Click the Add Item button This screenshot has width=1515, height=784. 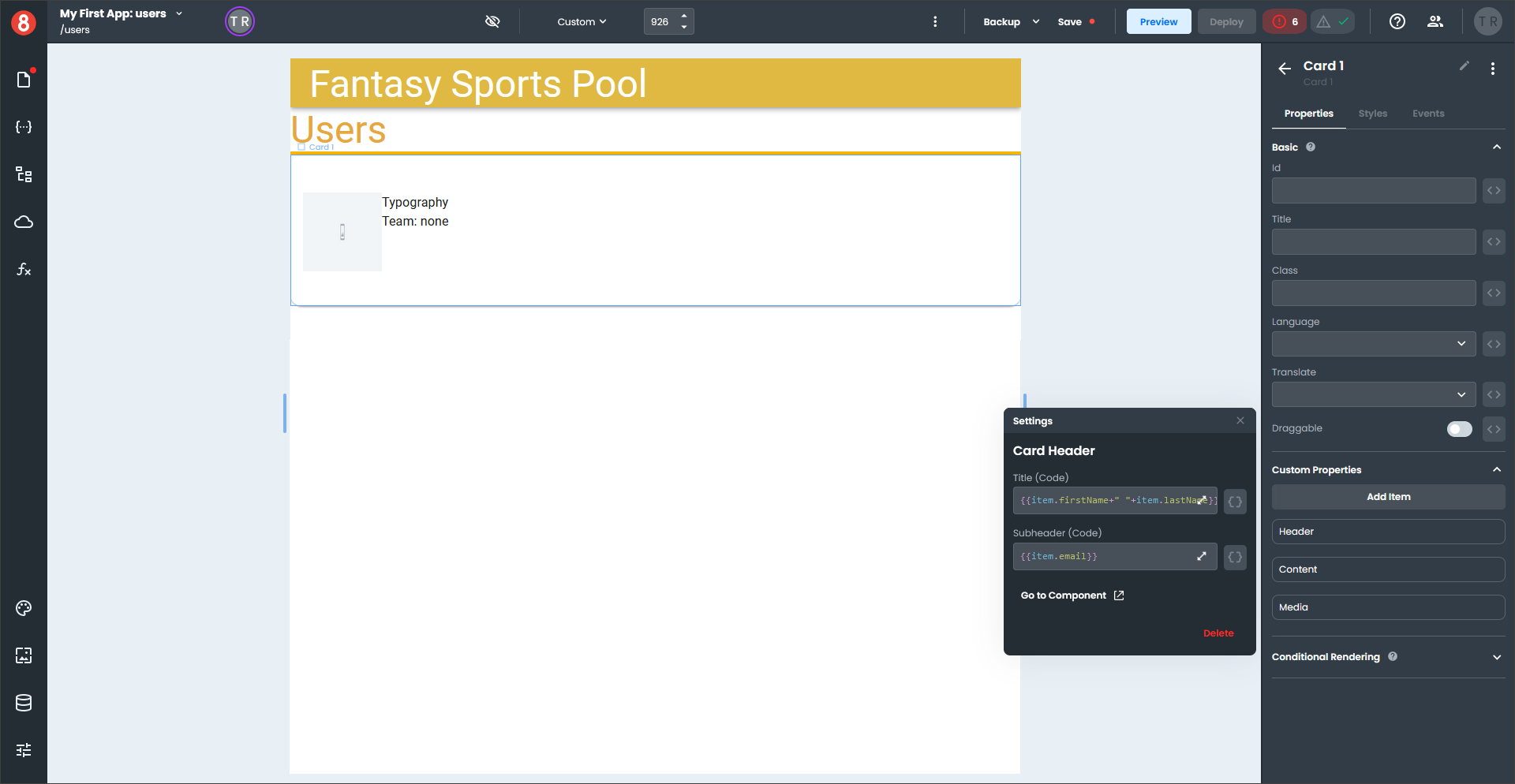pyautogui.click(x=1388, y=497)
